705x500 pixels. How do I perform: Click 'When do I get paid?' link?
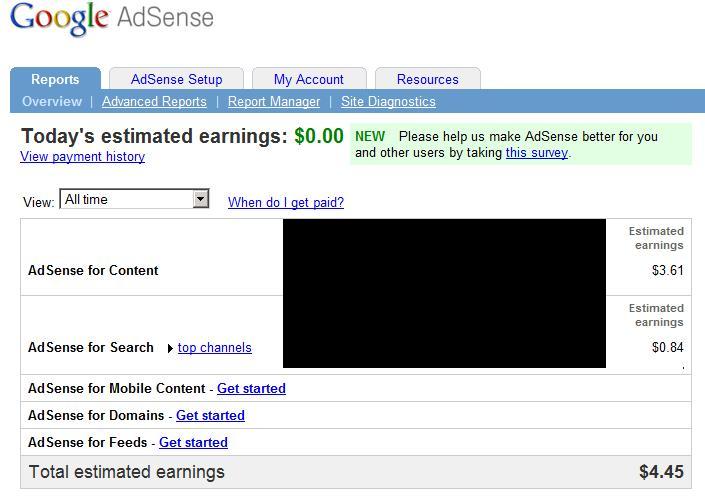coord(286,202)
